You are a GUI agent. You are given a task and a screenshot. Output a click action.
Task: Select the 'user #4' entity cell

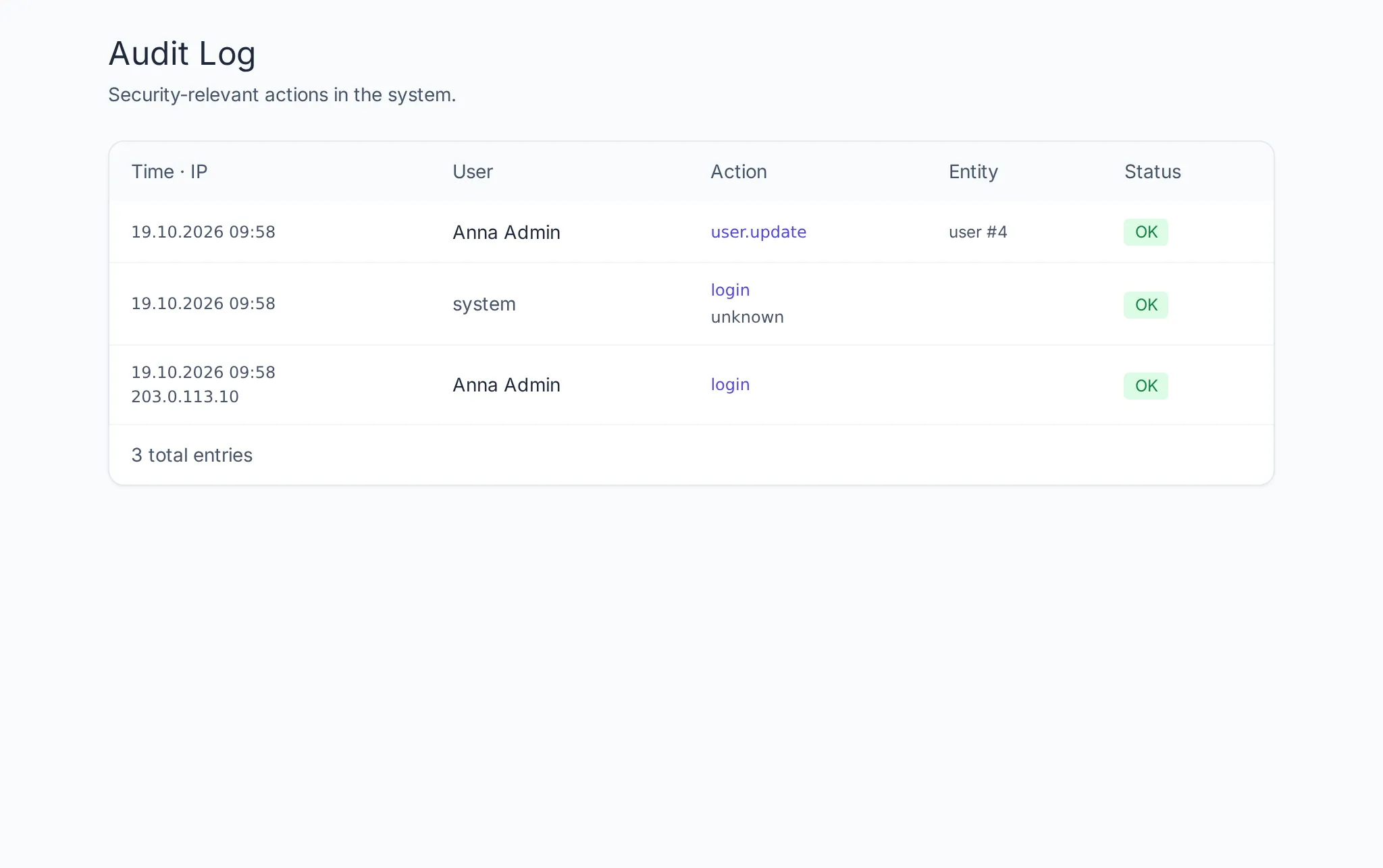(978, 232)
